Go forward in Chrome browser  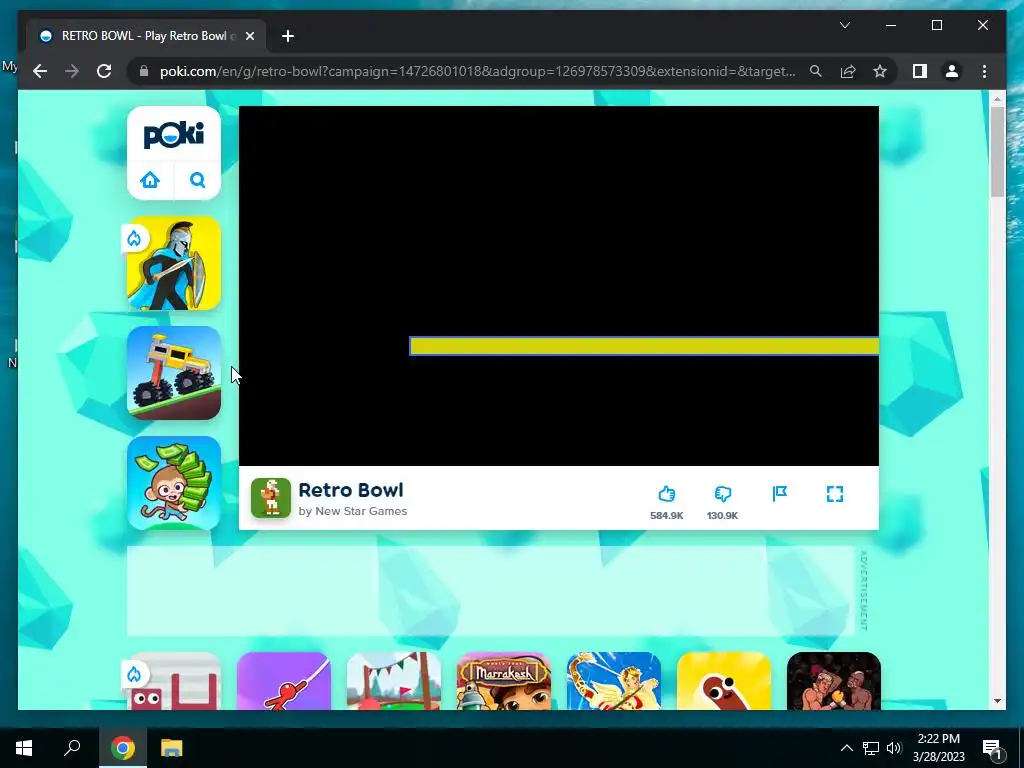(72, 71)
